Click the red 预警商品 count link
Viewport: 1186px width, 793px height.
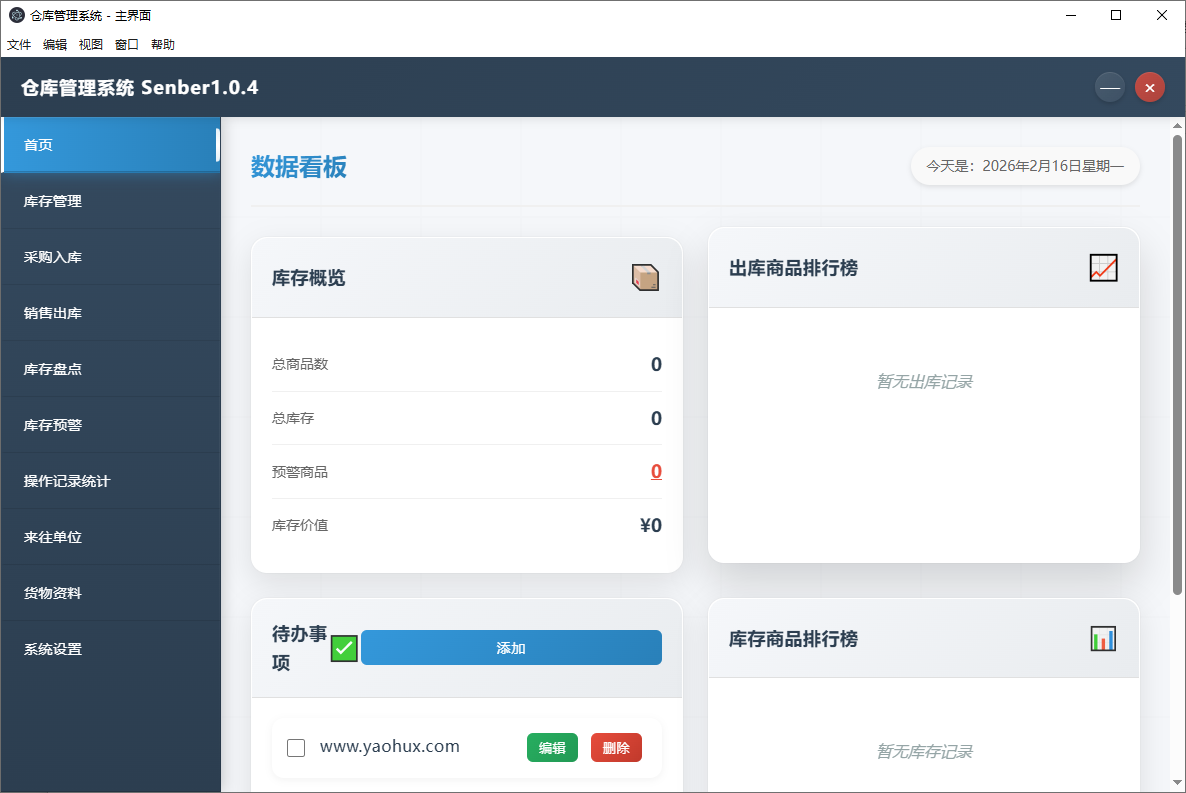tap(656, 471)
